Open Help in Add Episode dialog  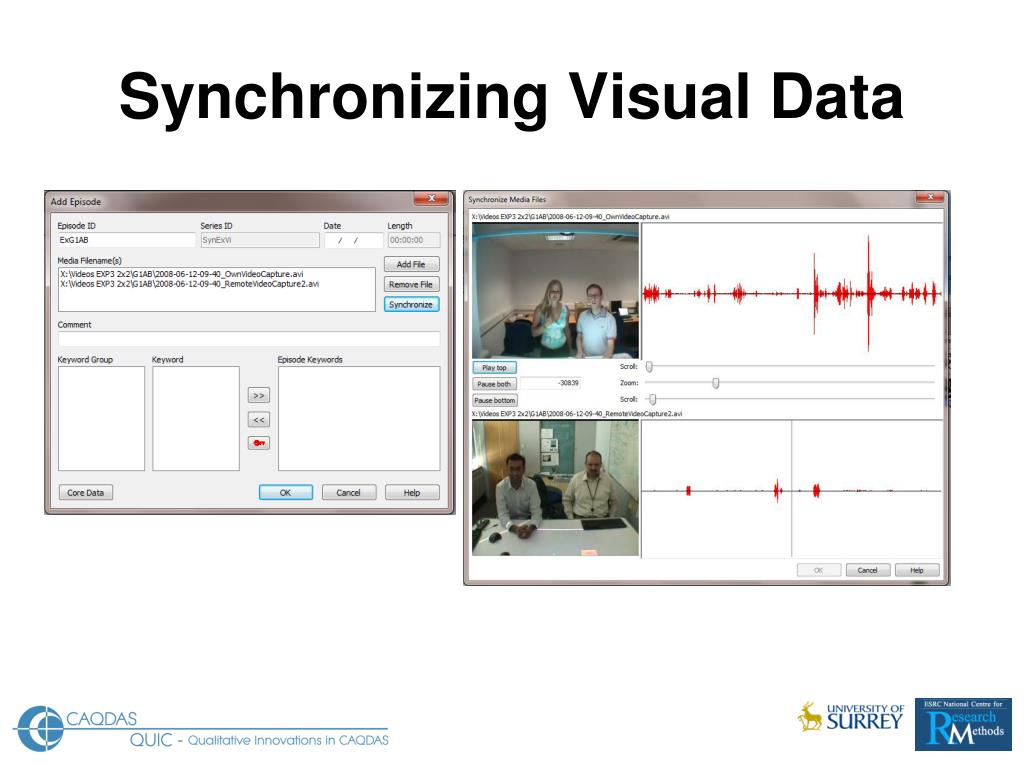[412, 492]
